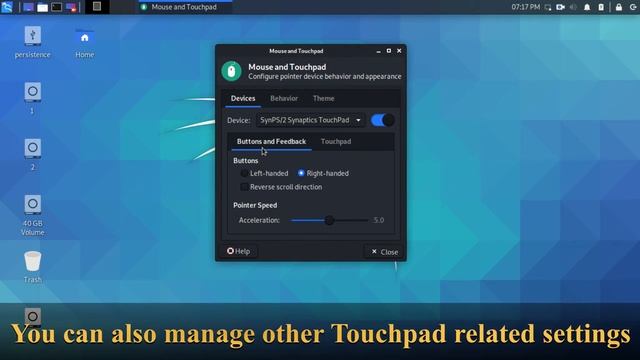Click the Acceleration slider handle

coord(329,220)
